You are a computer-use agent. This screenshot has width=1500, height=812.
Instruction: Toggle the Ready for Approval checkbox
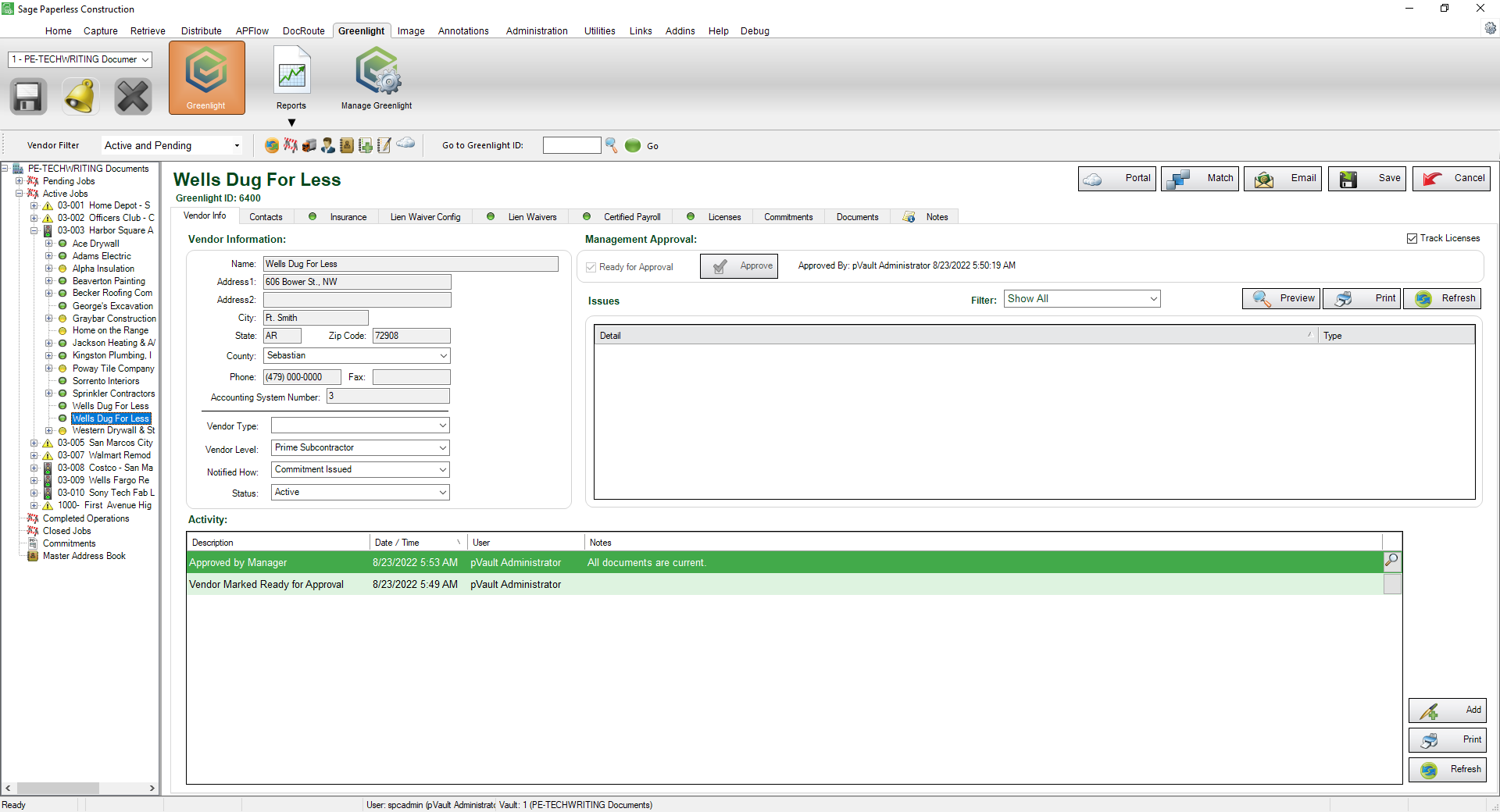pyautogui.click(x=591, y=267)
